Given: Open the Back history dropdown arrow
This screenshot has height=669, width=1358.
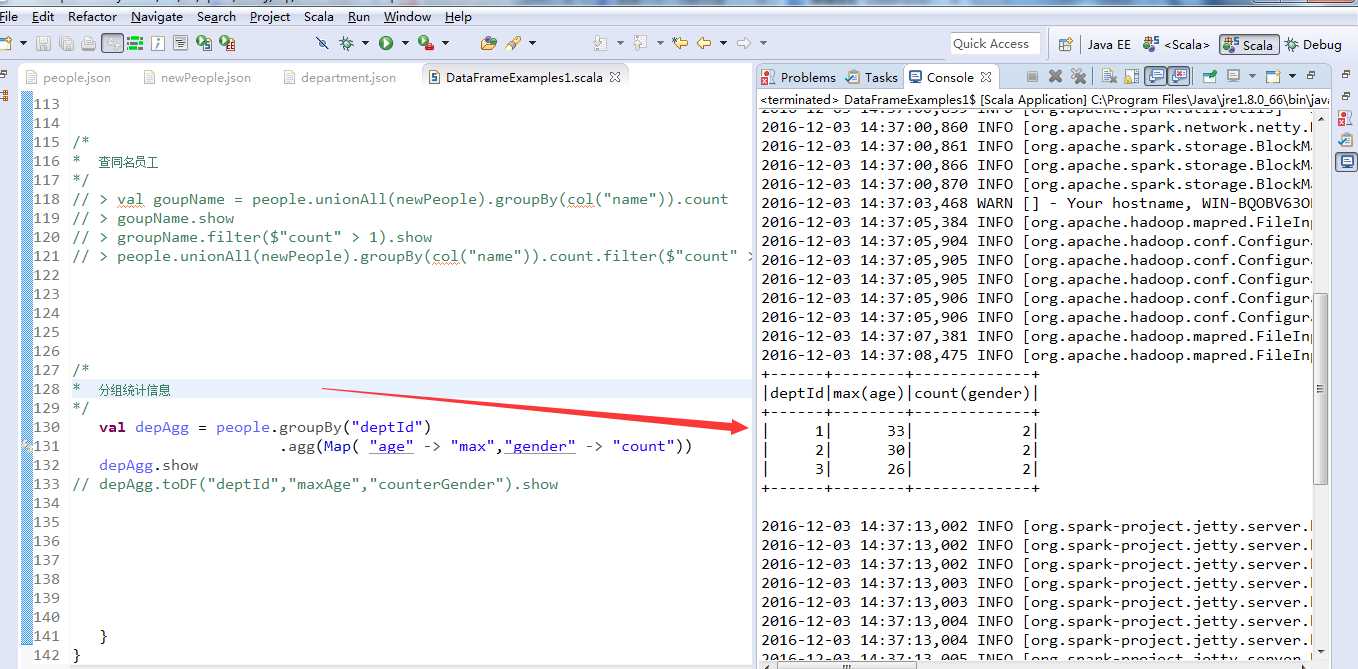Looking at the screenshot, I should pyautogui.click(x=723, y=43).
